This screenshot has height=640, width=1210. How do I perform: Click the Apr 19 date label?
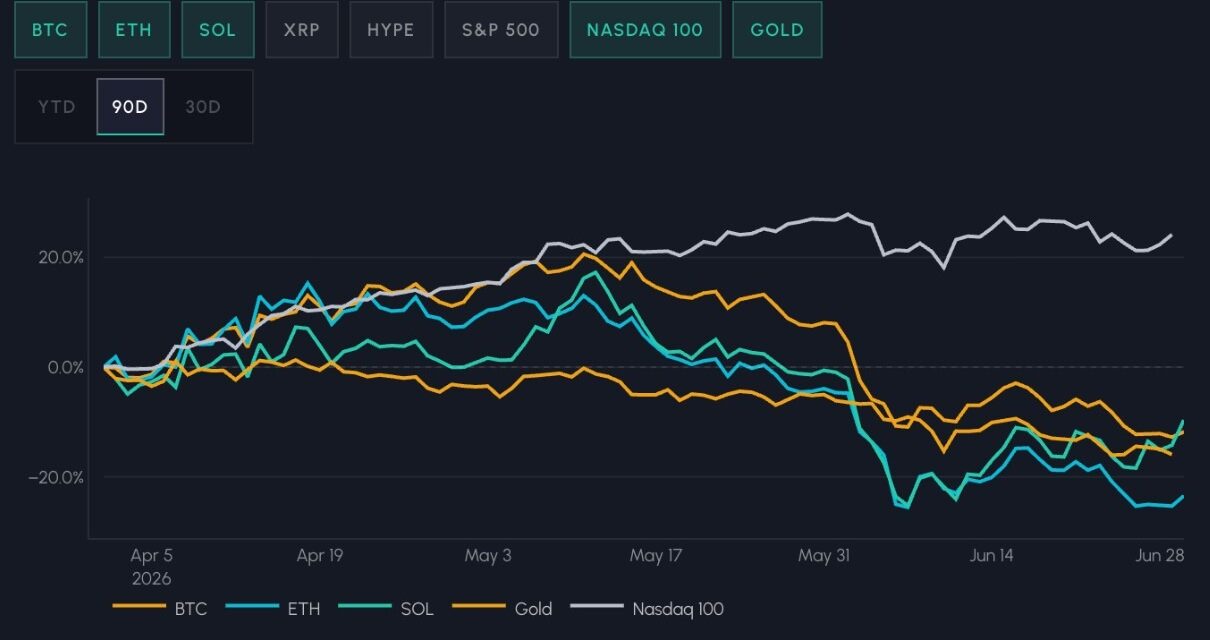point(320,556)
